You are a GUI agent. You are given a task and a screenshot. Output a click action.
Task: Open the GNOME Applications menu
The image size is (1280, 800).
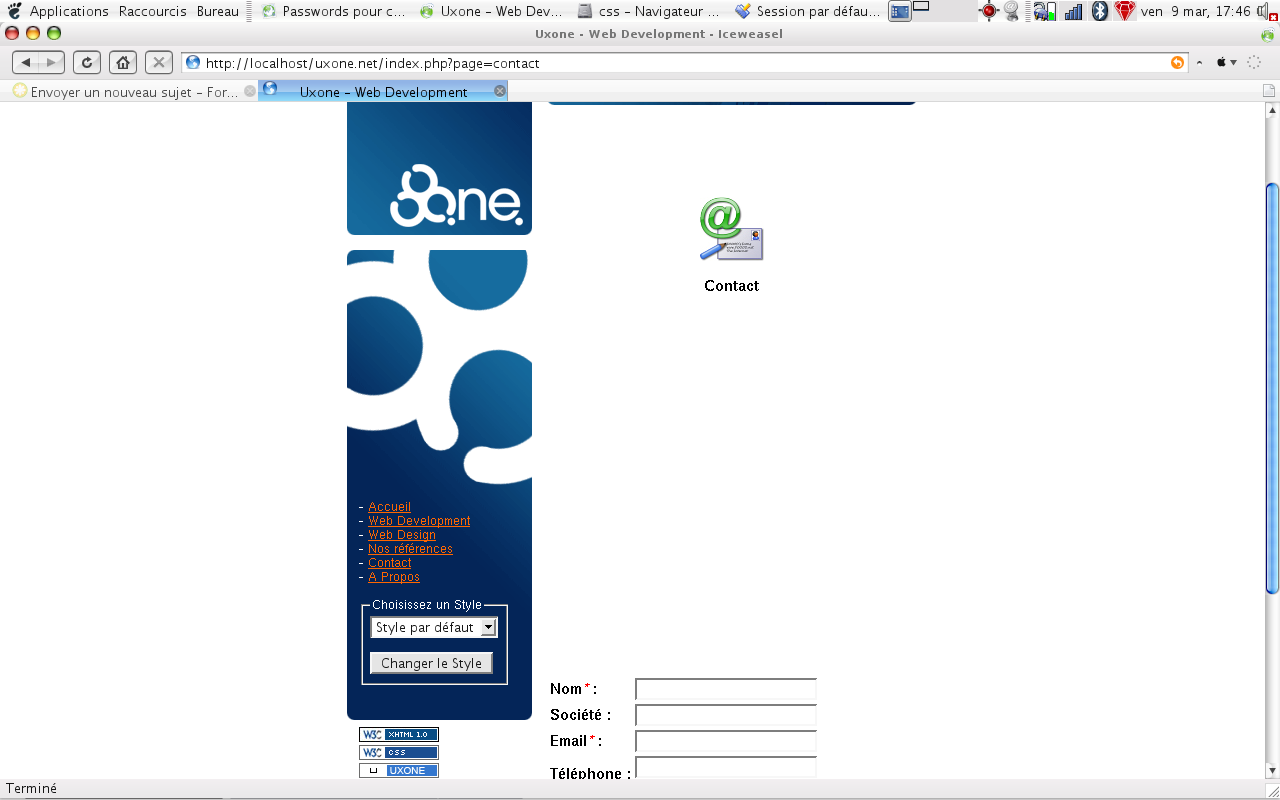click(x=69, y=11)
